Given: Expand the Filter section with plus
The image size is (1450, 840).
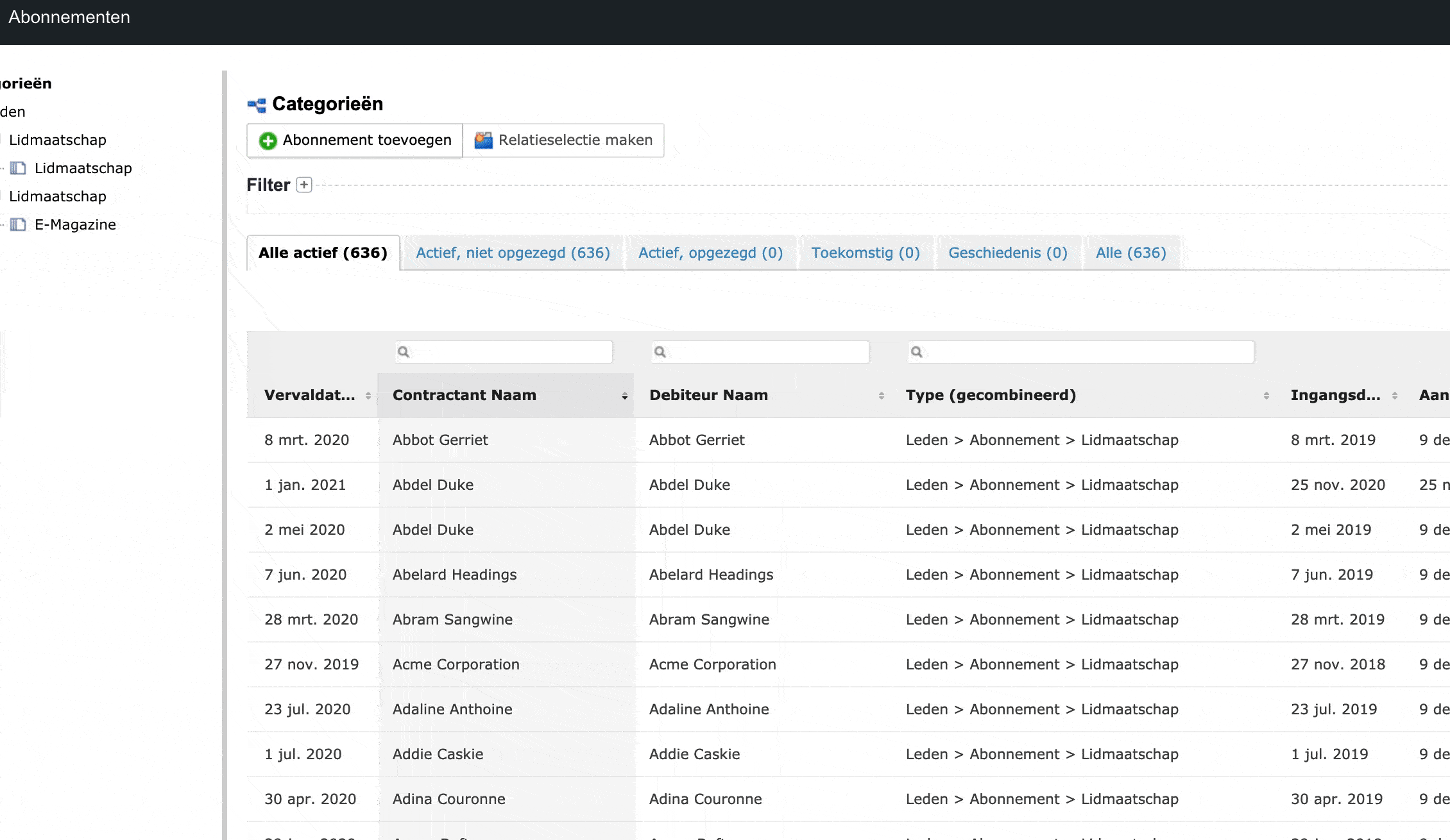Looking at the screenshot, I should [304, 185].
